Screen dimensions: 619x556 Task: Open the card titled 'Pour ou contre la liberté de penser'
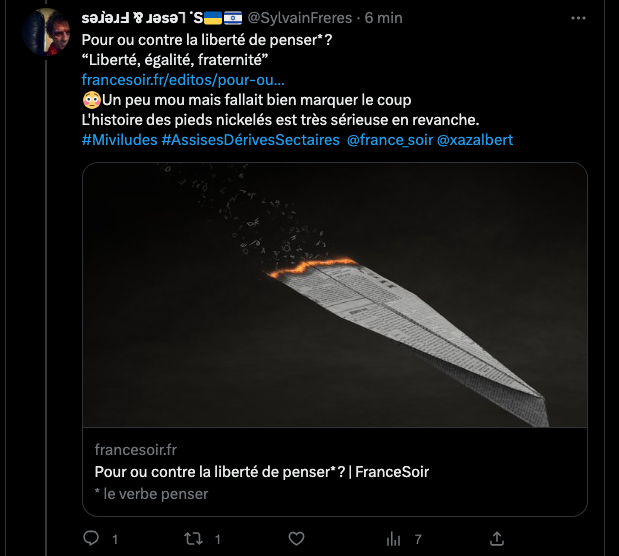[261, 472]
